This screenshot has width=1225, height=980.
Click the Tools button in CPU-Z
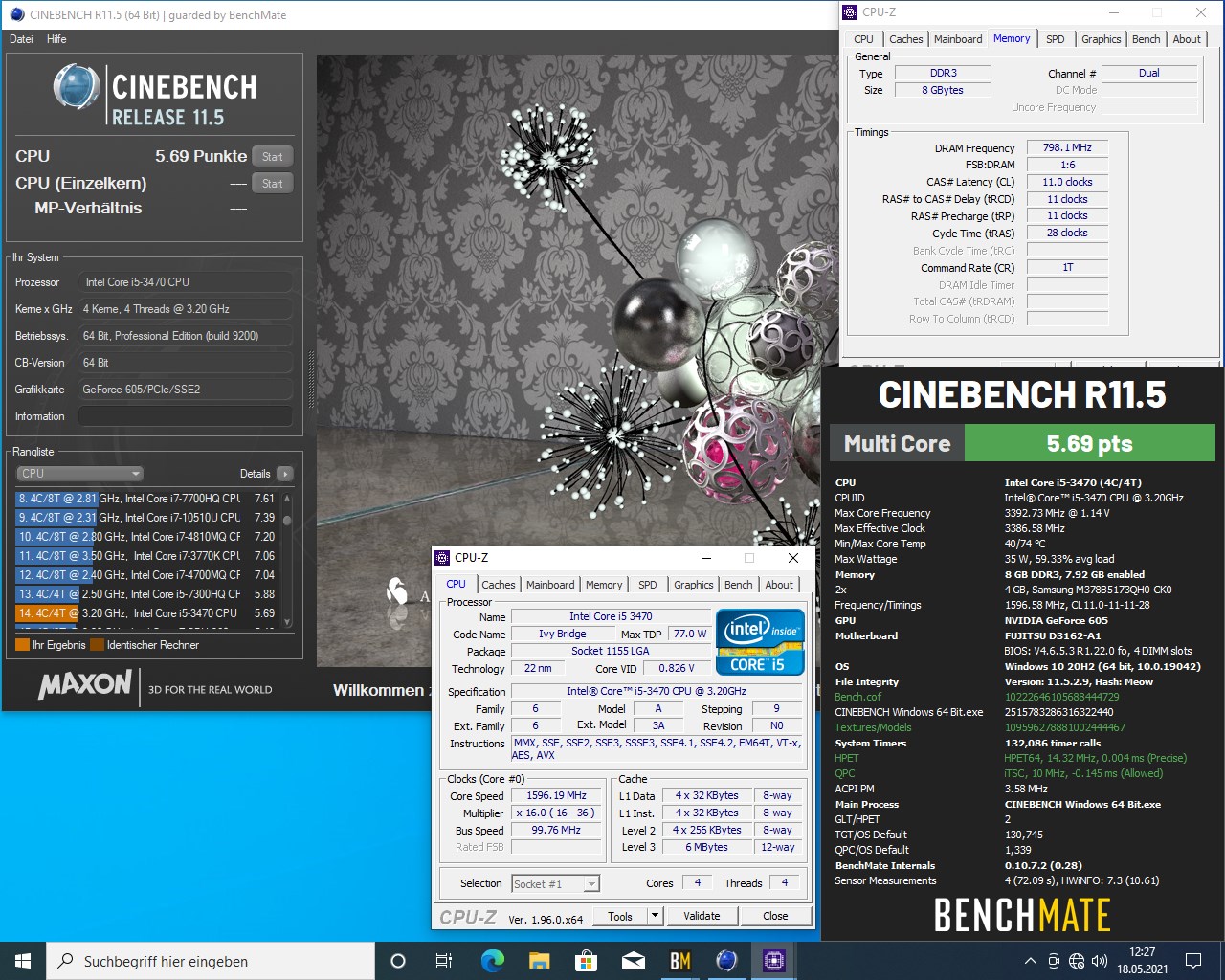620,916
